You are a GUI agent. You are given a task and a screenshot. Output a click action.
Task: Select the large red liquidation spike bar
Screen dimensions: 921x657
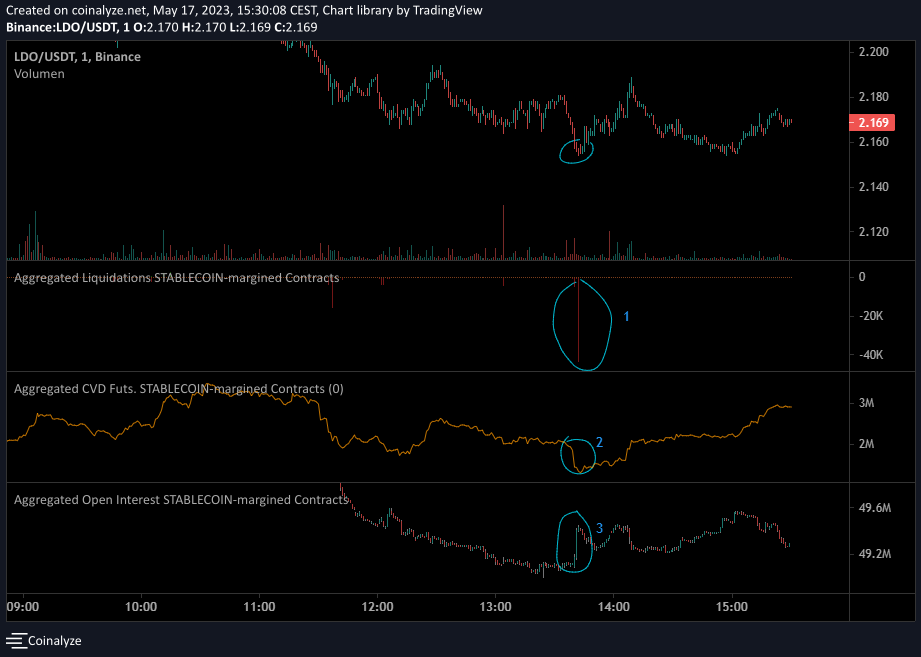[578, 320]
